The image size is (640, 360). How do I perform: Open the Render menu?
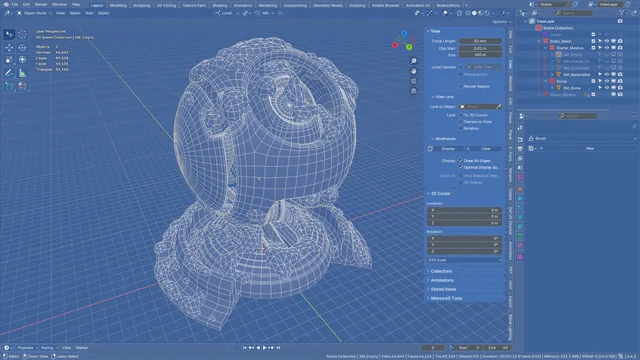click(x=41, y=4)
